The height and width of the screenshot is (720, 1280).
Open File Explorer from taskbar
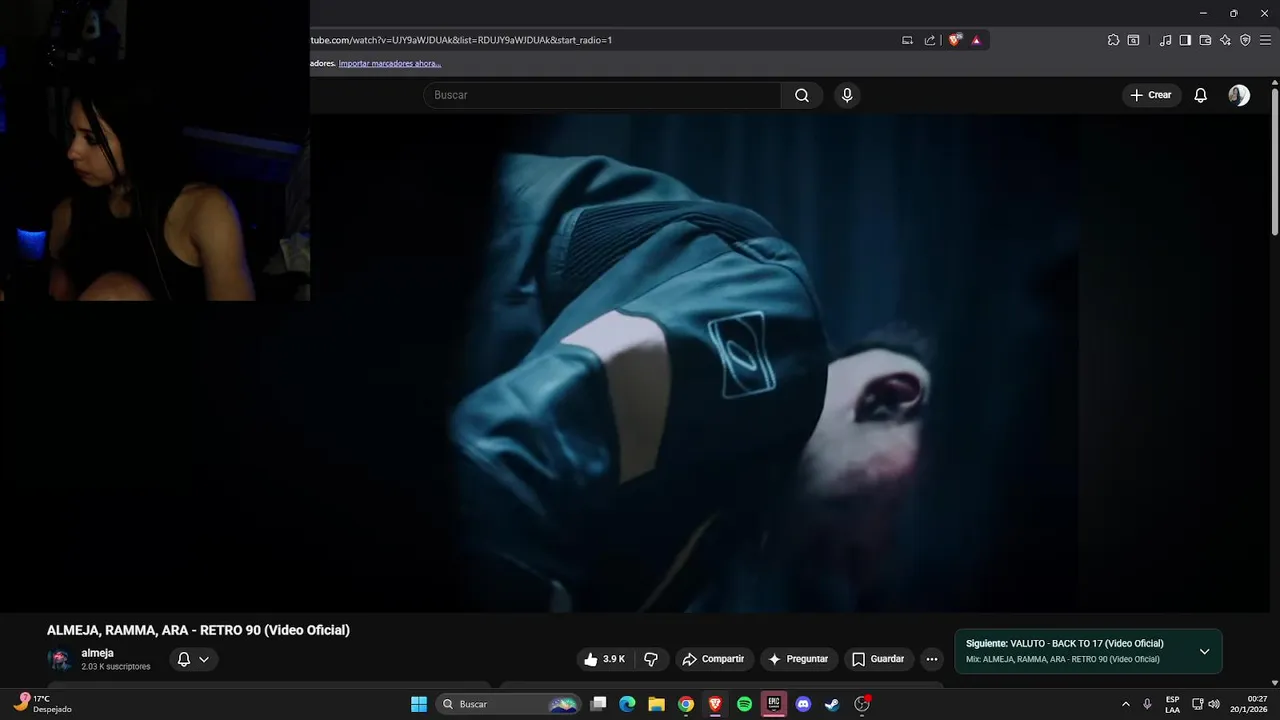[x=656, y=704]
